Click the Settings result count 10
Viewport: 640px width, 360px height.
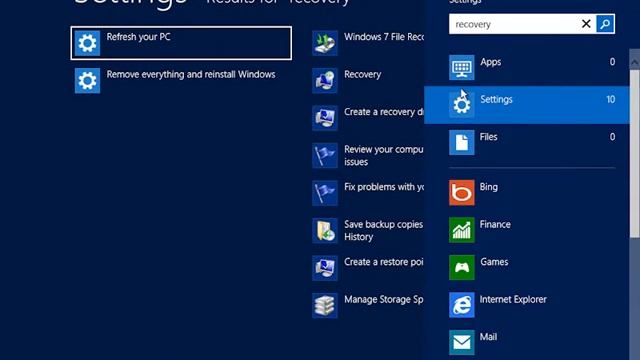click(x=611, y=99)
